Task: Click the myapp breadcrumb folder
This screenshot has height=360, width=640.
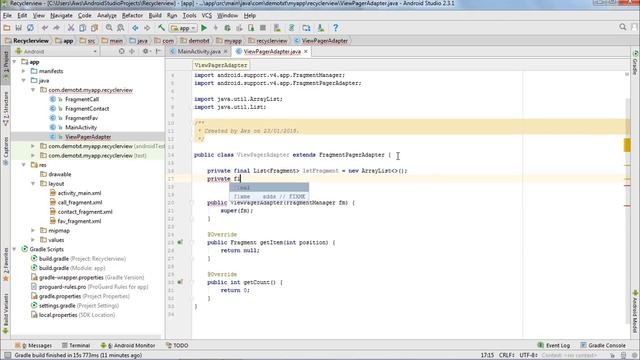Action: coord(229,41)
